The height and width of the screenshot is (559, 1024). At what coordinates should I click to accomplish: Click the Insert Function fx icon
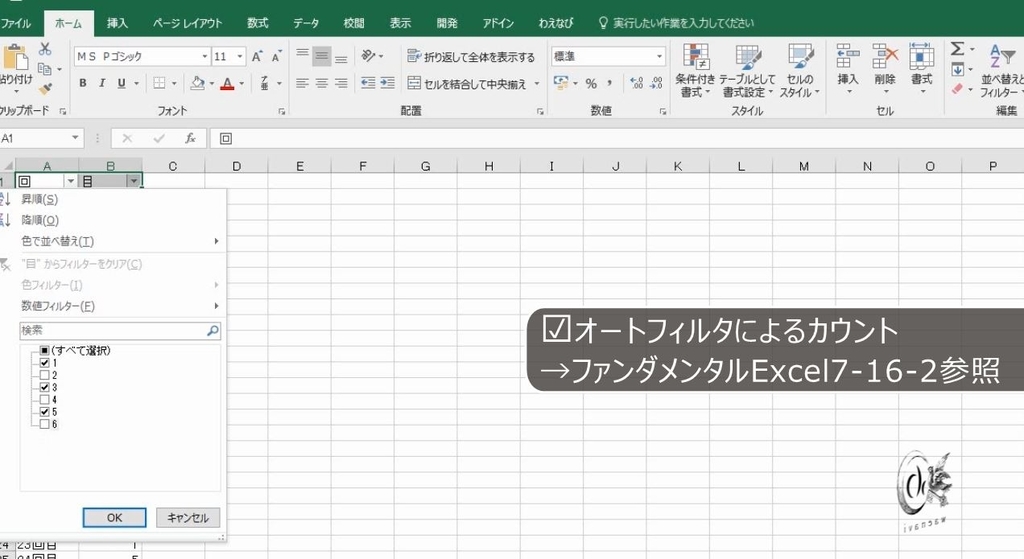coord(190,138)
